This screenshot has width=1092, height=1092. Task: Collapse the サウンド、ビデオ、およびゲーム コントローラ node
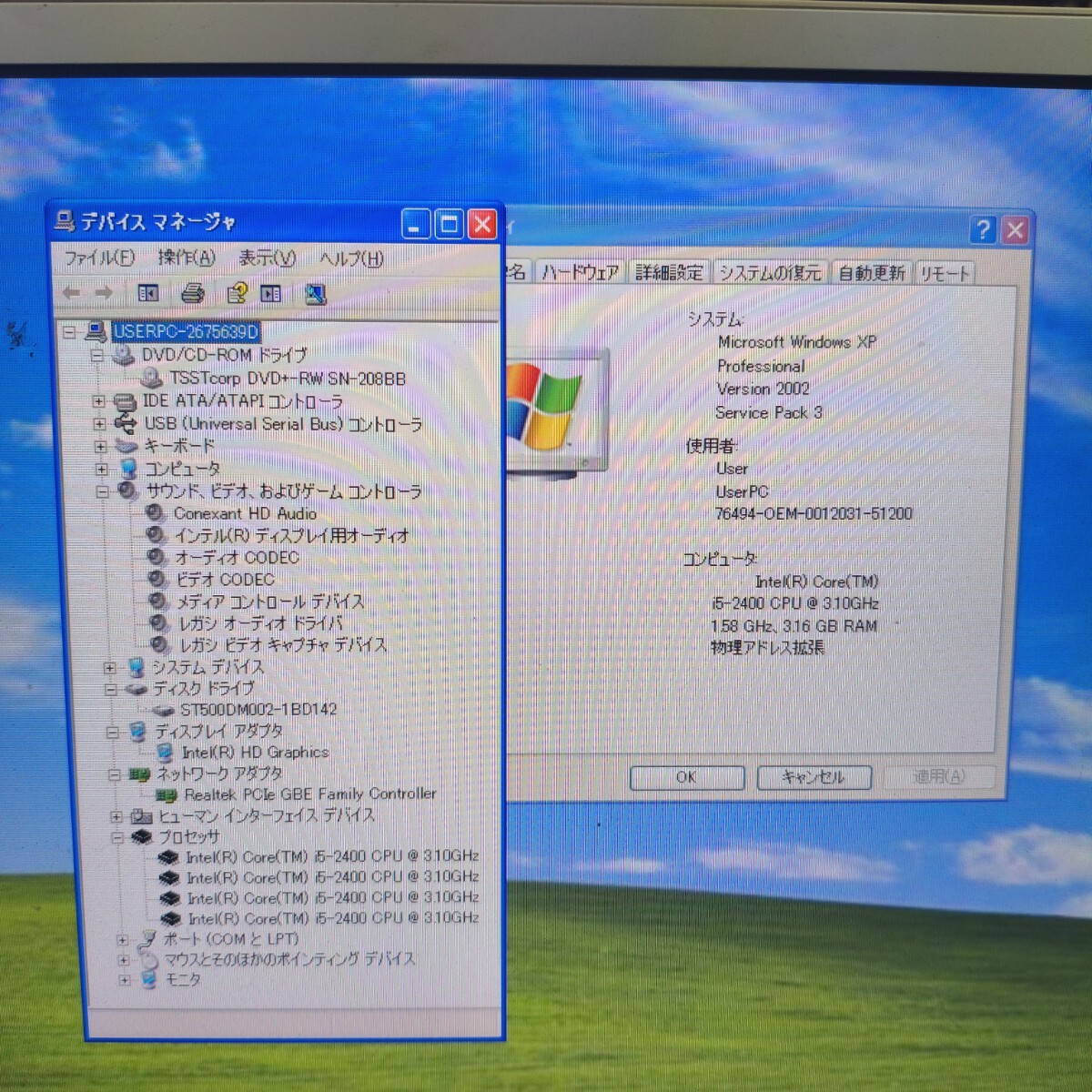click(102, 492)
